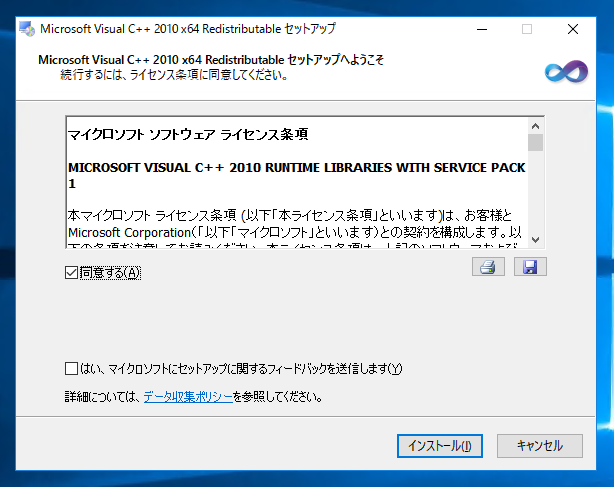Click the setup installer icon in title bar
Screen dimensions: 614x487
(27, 29)
